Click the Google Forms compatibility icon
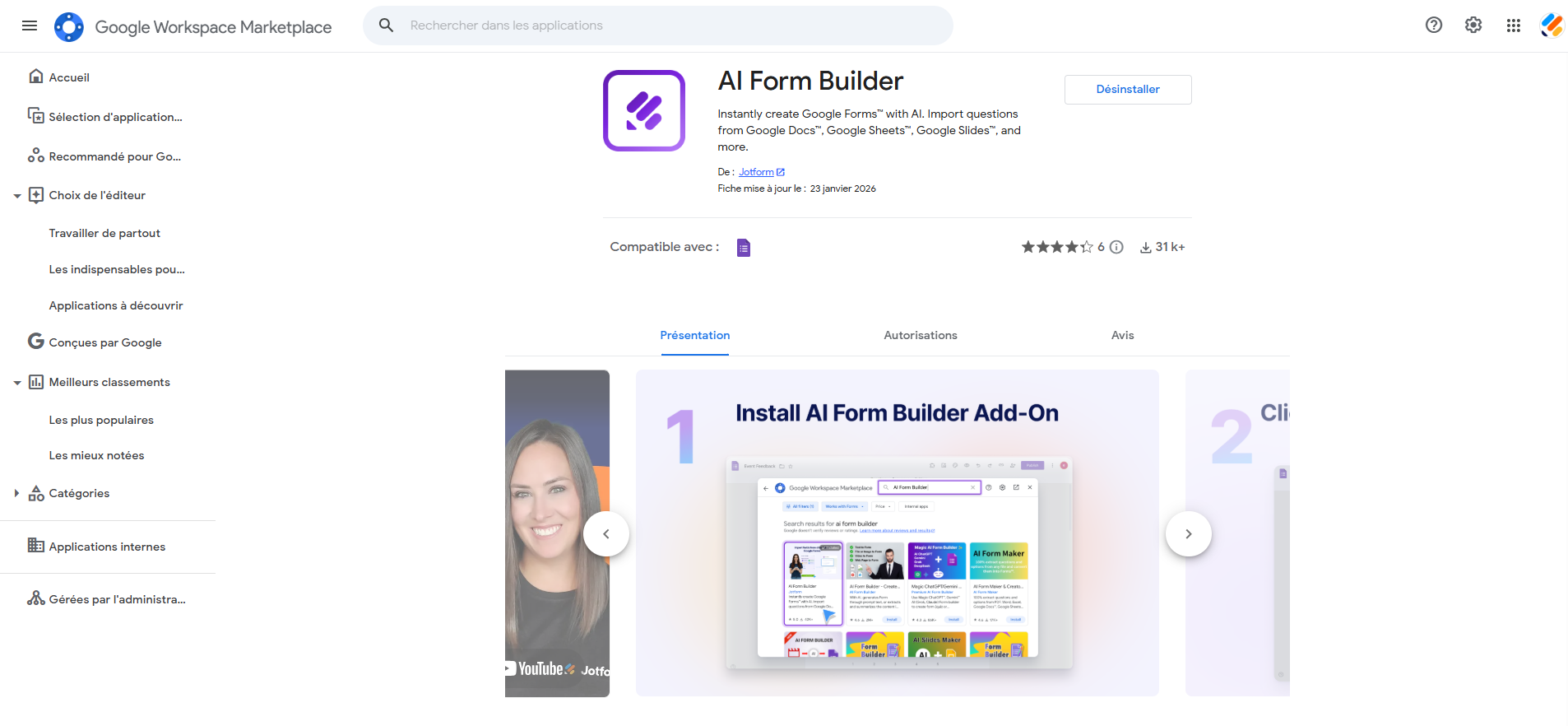Screen dimensions: 1568x726 [x=744, y=248]
